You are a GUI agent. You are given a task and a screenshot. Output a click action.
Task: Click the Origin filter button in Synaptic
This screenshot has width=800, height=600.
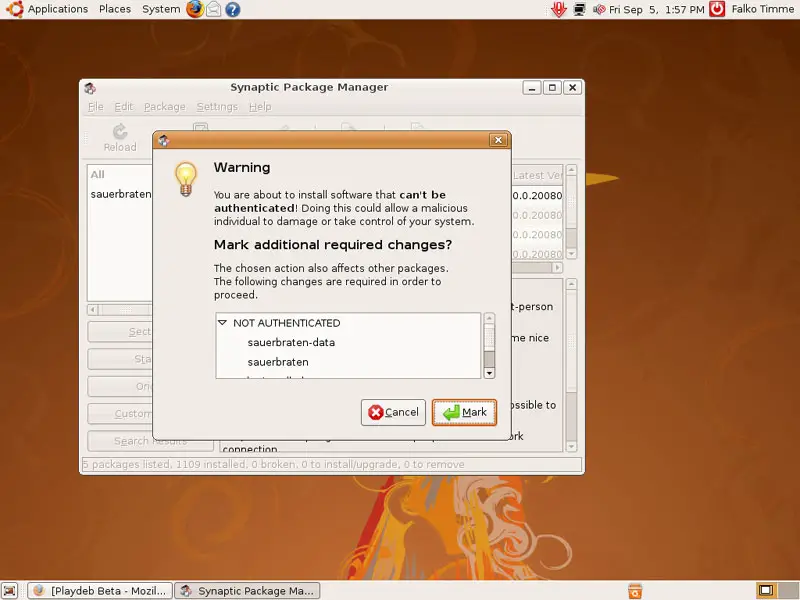[120, 386]
